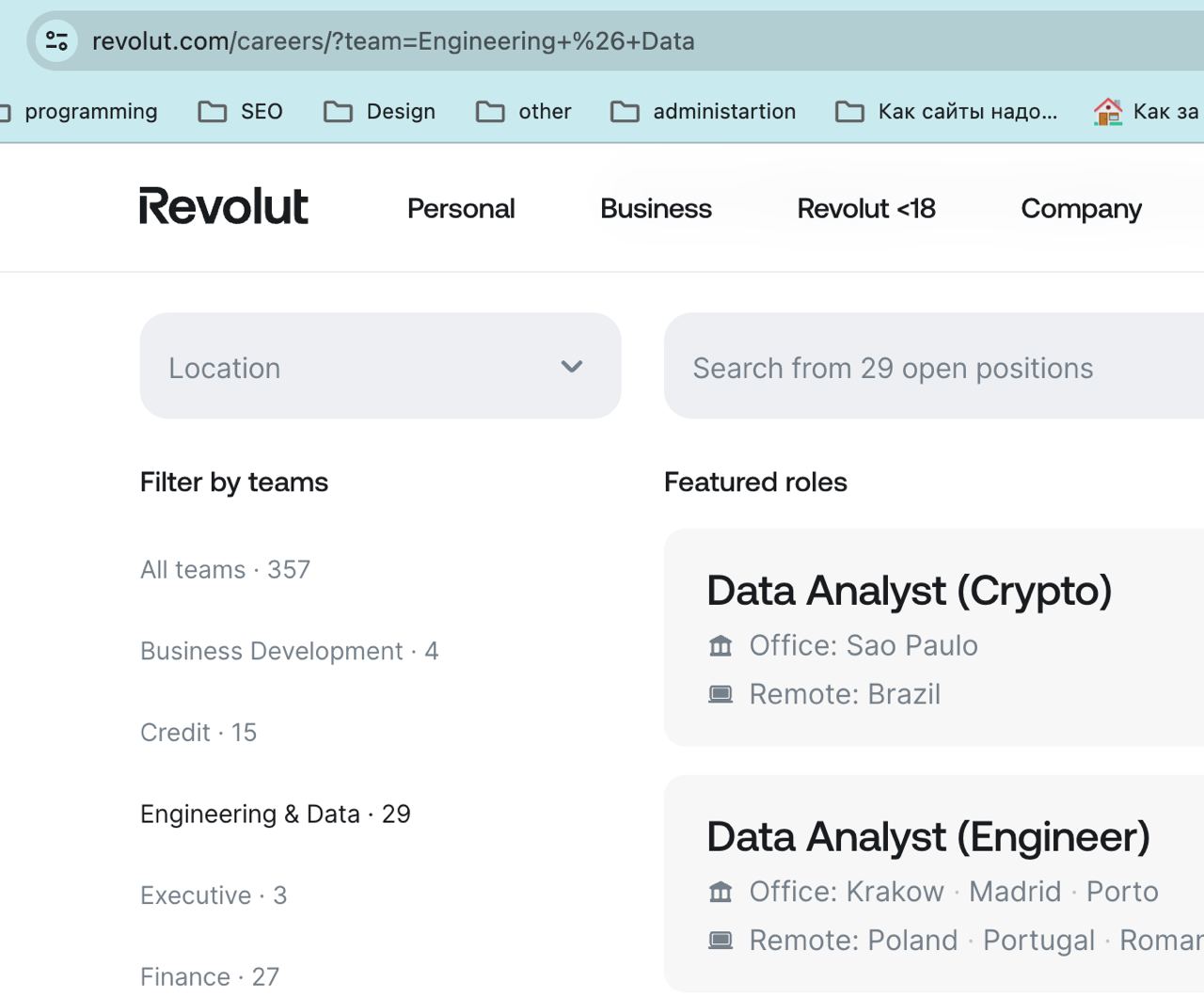Click 'Office: Sao Paulo' text

(x=863, y=645)
